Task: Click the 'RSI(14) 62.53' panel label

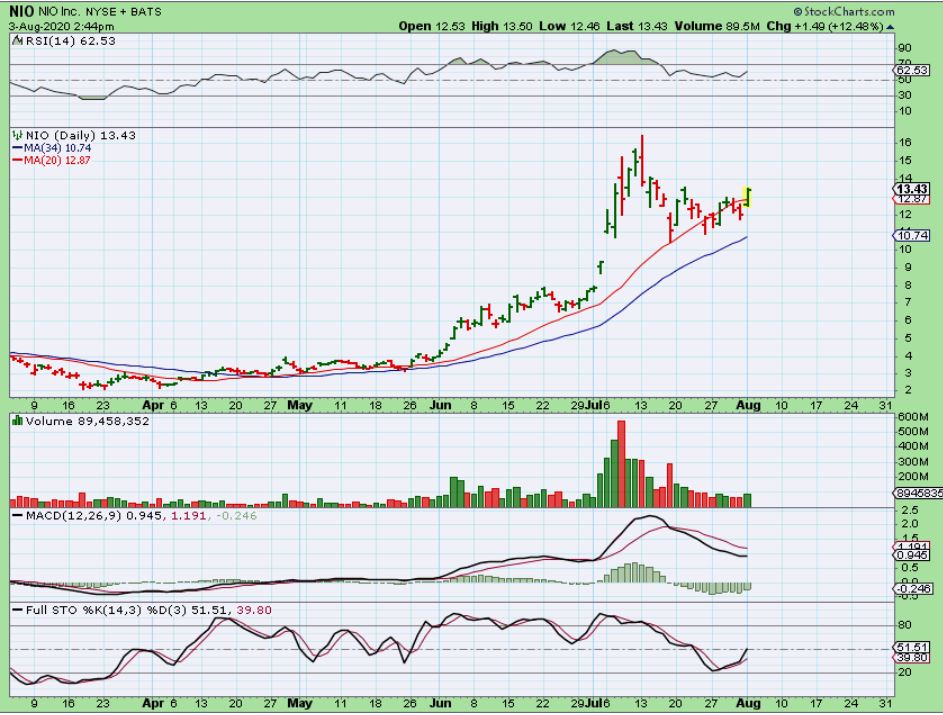Action: pos(70,41)
